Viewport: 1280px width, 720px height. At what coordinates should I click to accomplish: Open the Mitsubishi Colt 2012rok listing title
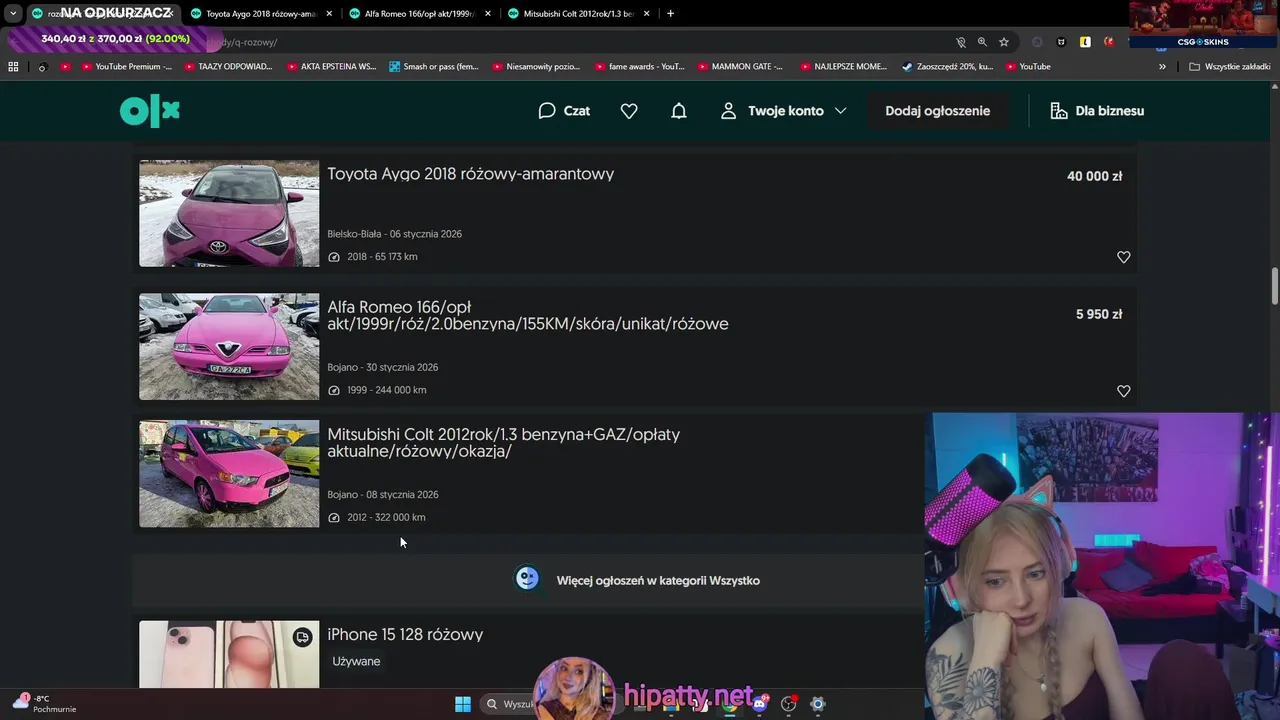point(503,442)
